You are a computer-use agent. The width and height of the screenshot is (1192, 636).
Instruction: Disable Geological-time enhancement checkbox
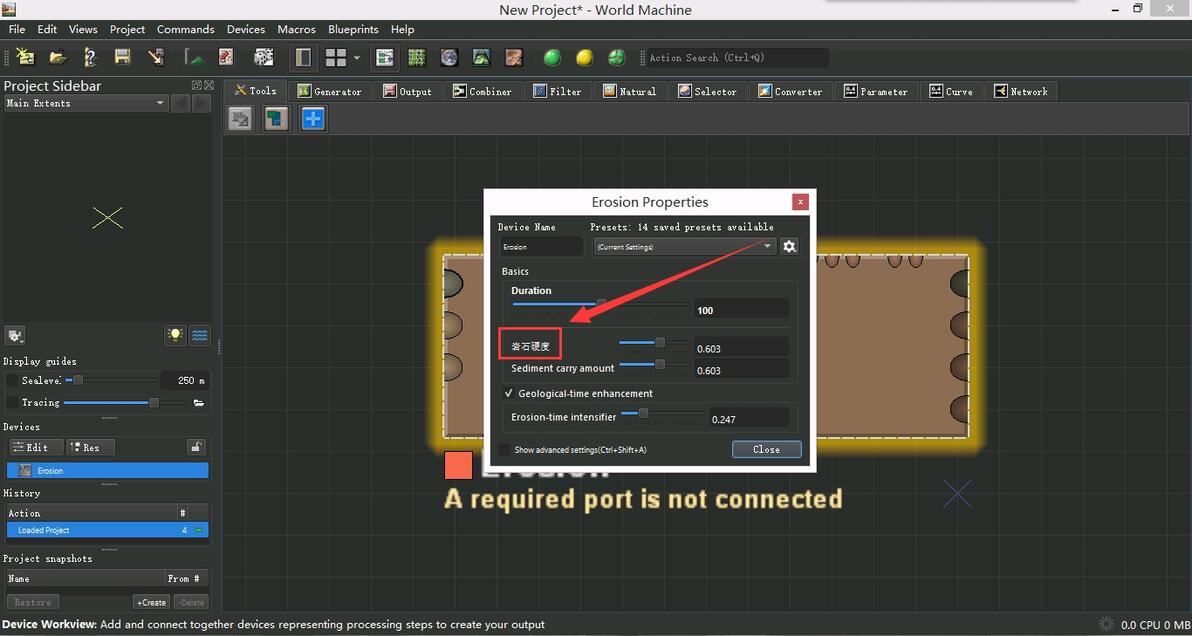[509, 394]
